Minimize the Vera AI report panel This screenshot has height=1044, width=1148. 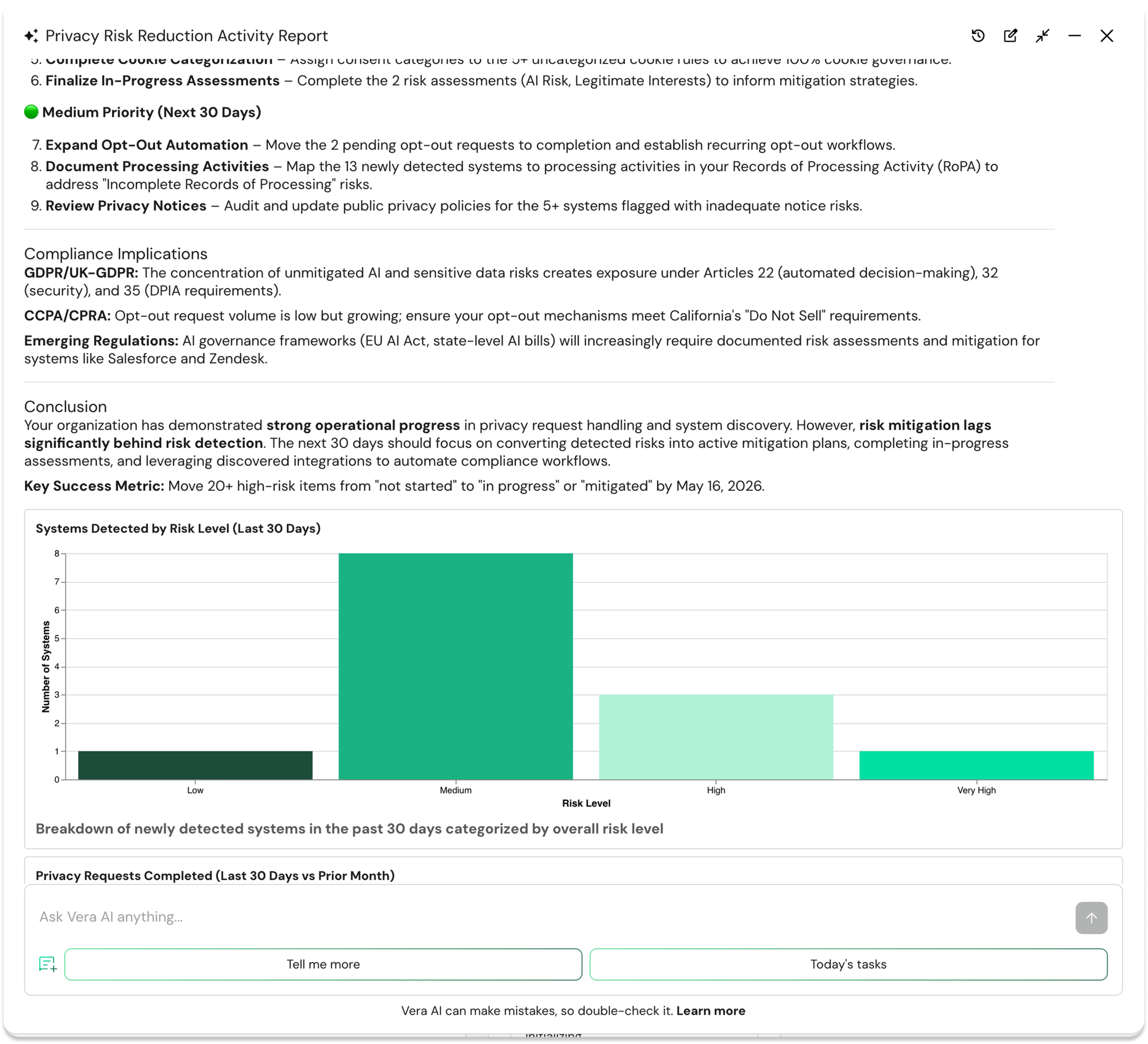(x=1074, y=36)
